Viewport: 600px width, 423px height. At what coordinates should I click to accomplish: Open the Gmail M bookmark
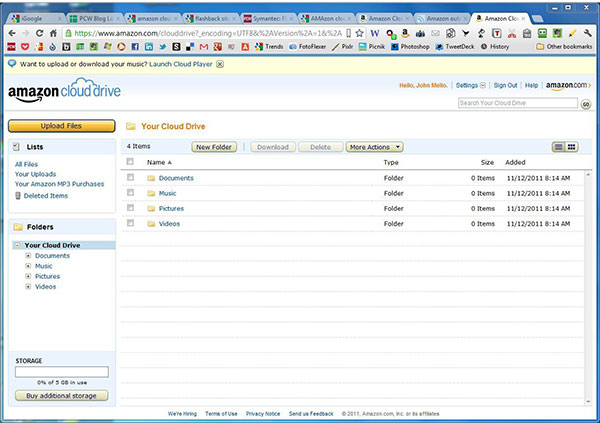coord(204,47)
